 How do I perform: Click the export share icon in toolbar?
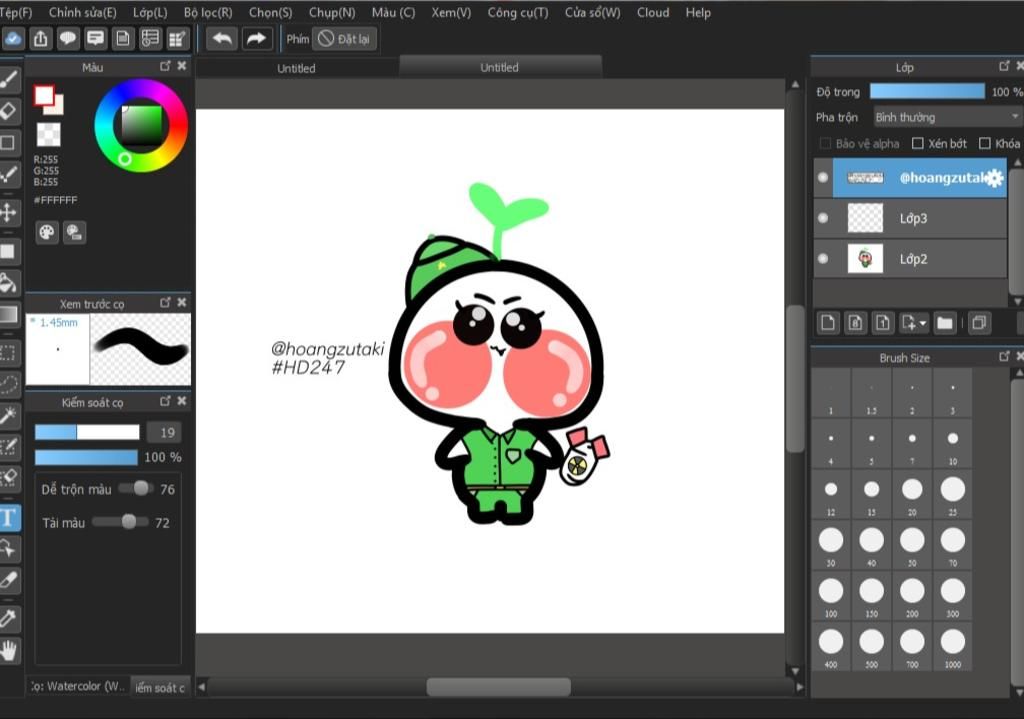[x=40, y=39]
